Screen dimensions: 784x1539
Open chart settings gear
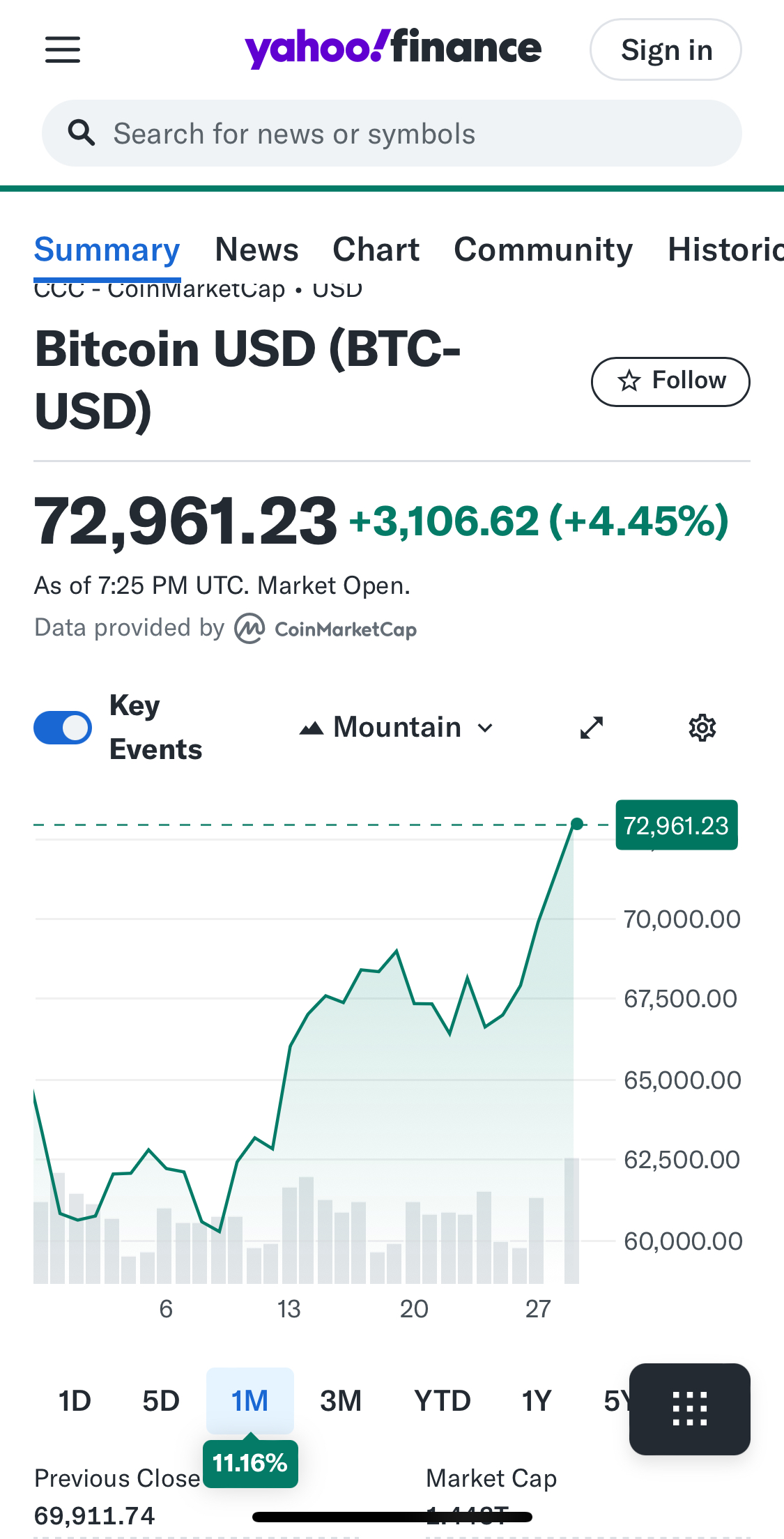702,728
